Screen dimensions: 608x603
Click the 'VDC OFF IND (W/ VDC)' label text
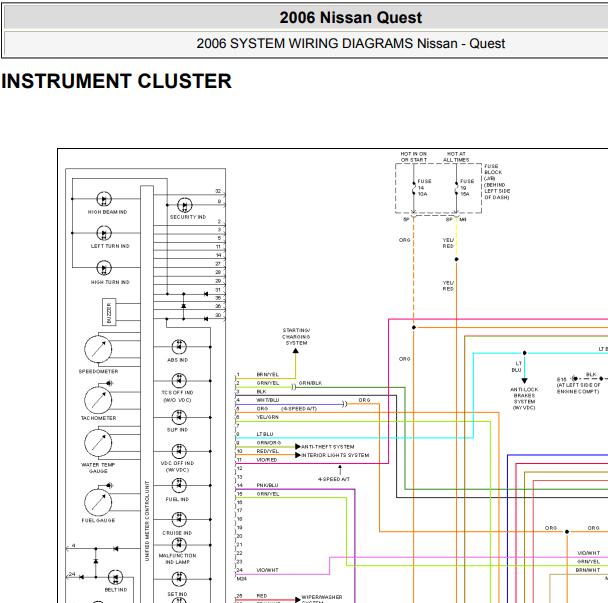(177, 467)
